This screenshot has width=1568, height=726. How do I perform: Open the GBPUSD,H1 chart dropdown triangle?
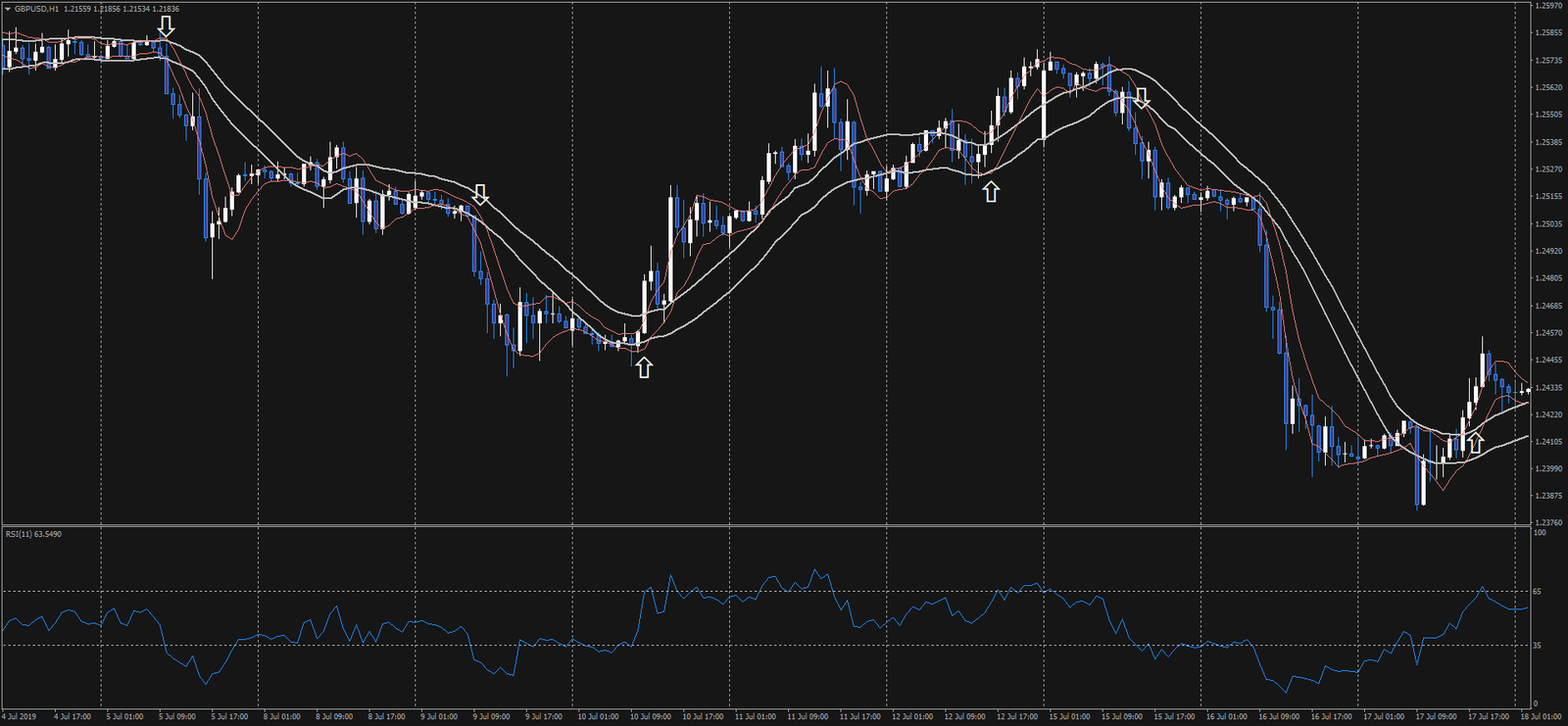pos(8,9)
